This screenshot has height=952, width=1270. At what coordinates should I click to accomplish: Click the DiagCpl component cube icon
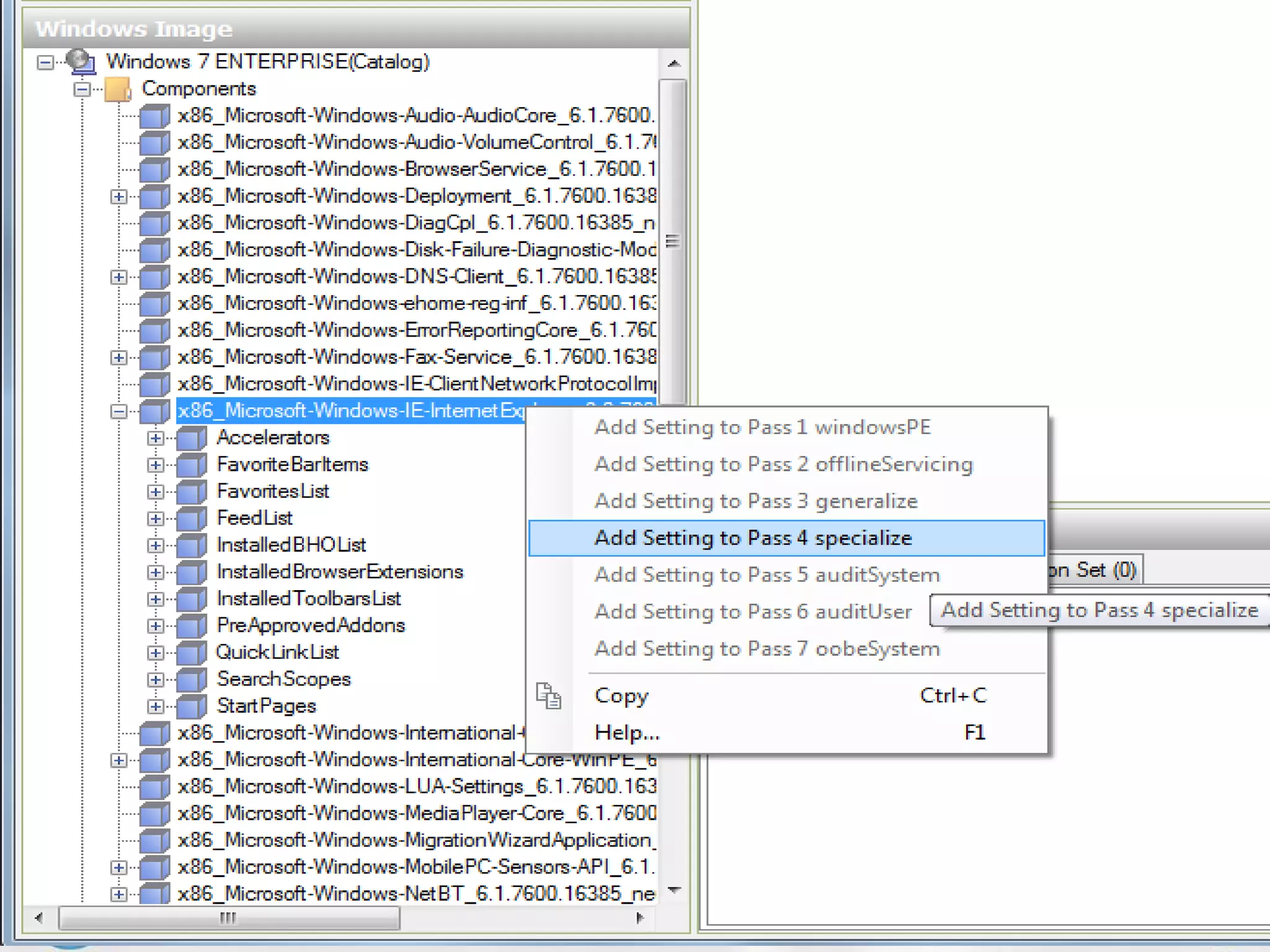click(154, 223)
